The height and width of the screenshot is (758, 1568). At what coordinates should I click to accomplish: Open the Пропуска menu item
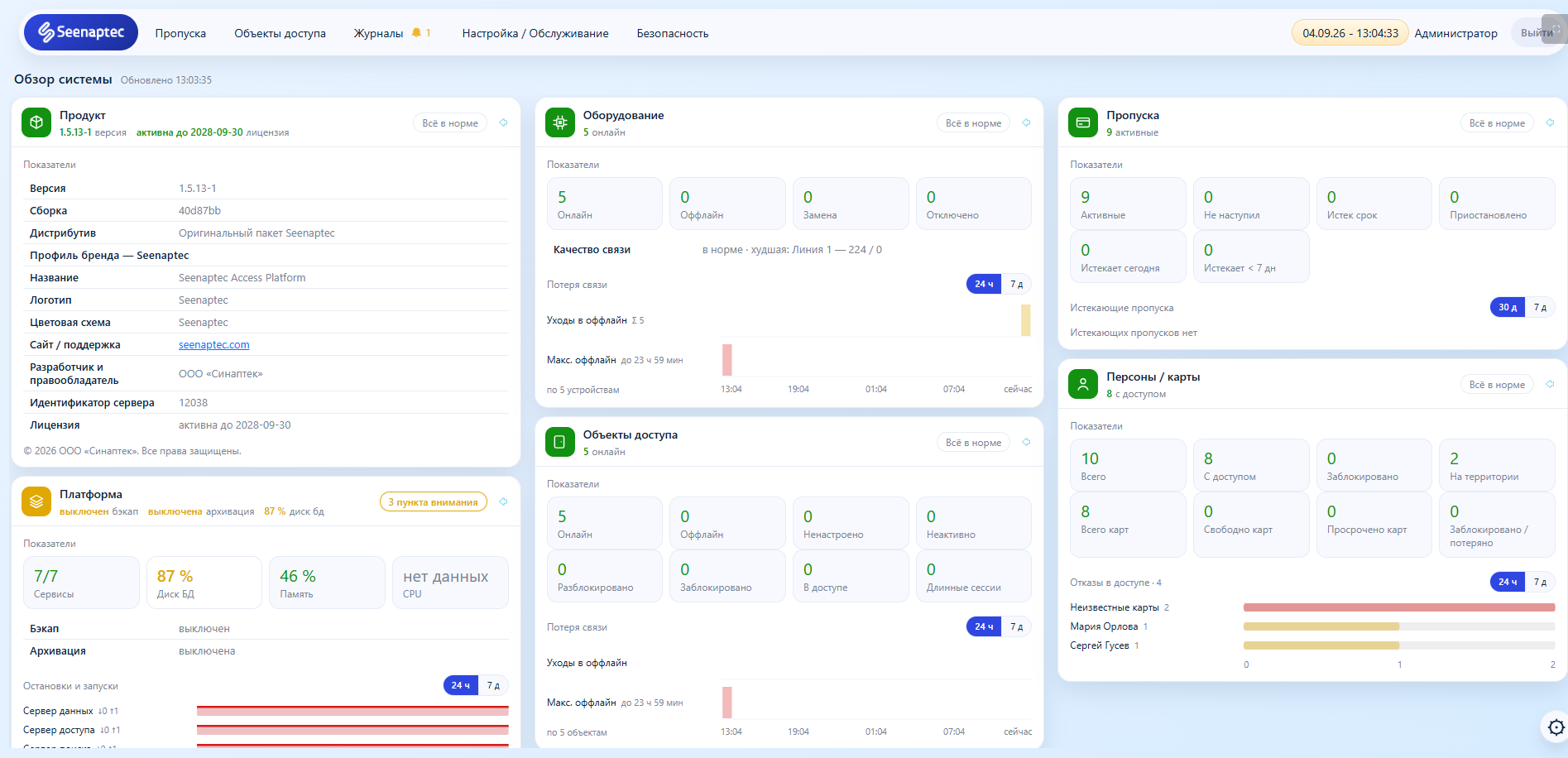click(180, 33)
